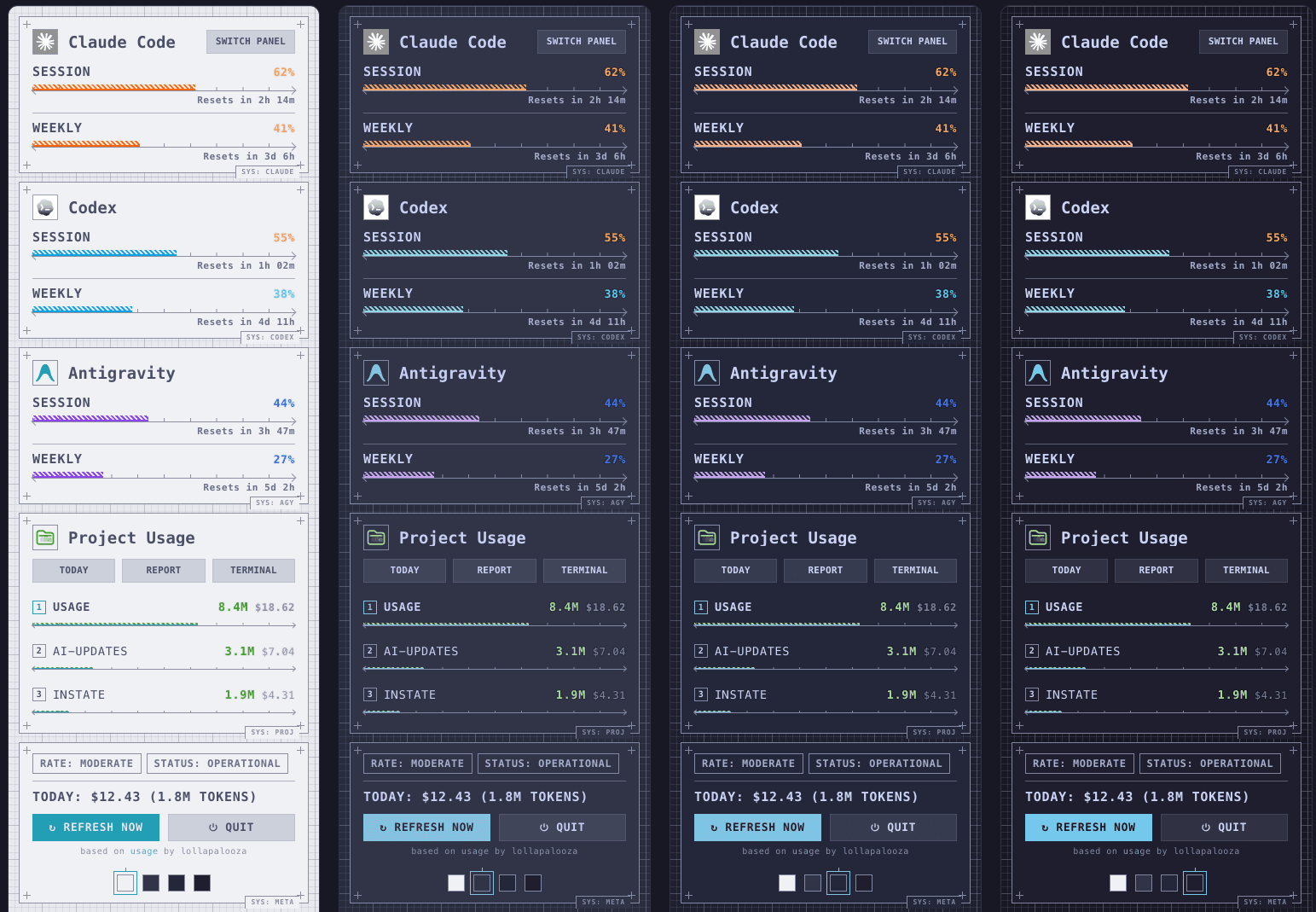
Task: Click the number 1 badge beside USAGE, second panel
Action: (369, 607)
